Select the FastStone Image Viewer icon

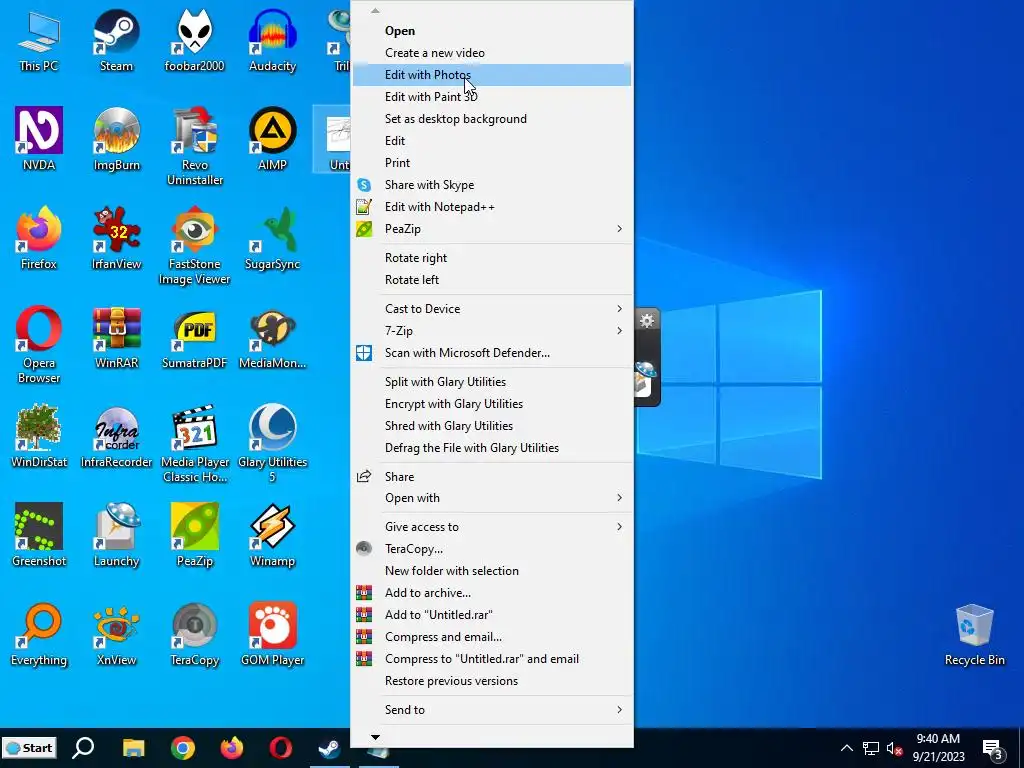195,246
